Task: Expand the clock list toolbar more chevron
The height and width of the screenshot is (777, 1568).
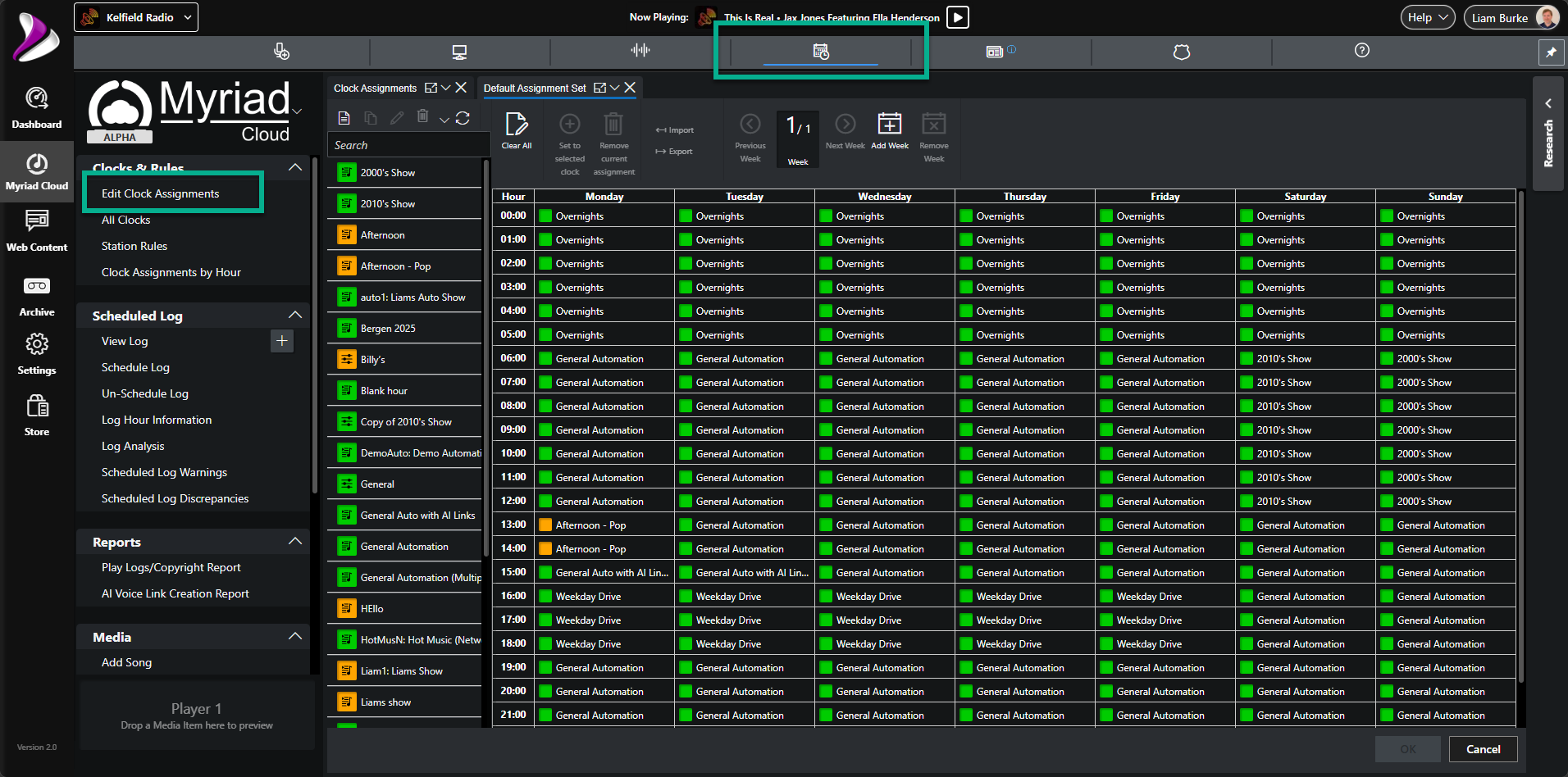Action: 444,120
